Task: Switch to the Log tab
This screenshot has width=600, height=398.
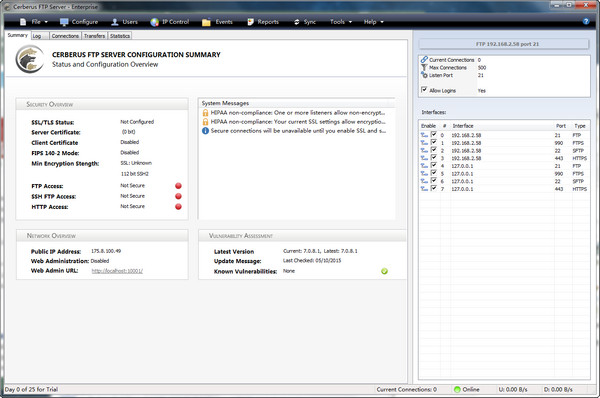Action: (x=40, y=36)
